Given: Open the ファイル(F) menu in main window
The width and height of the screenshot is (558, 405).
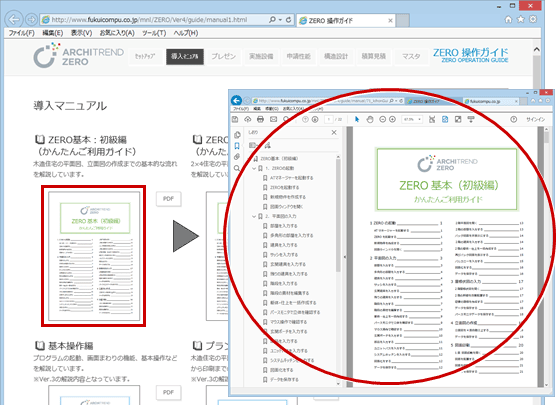Looking at the screenshot, I should pos(21,33).
